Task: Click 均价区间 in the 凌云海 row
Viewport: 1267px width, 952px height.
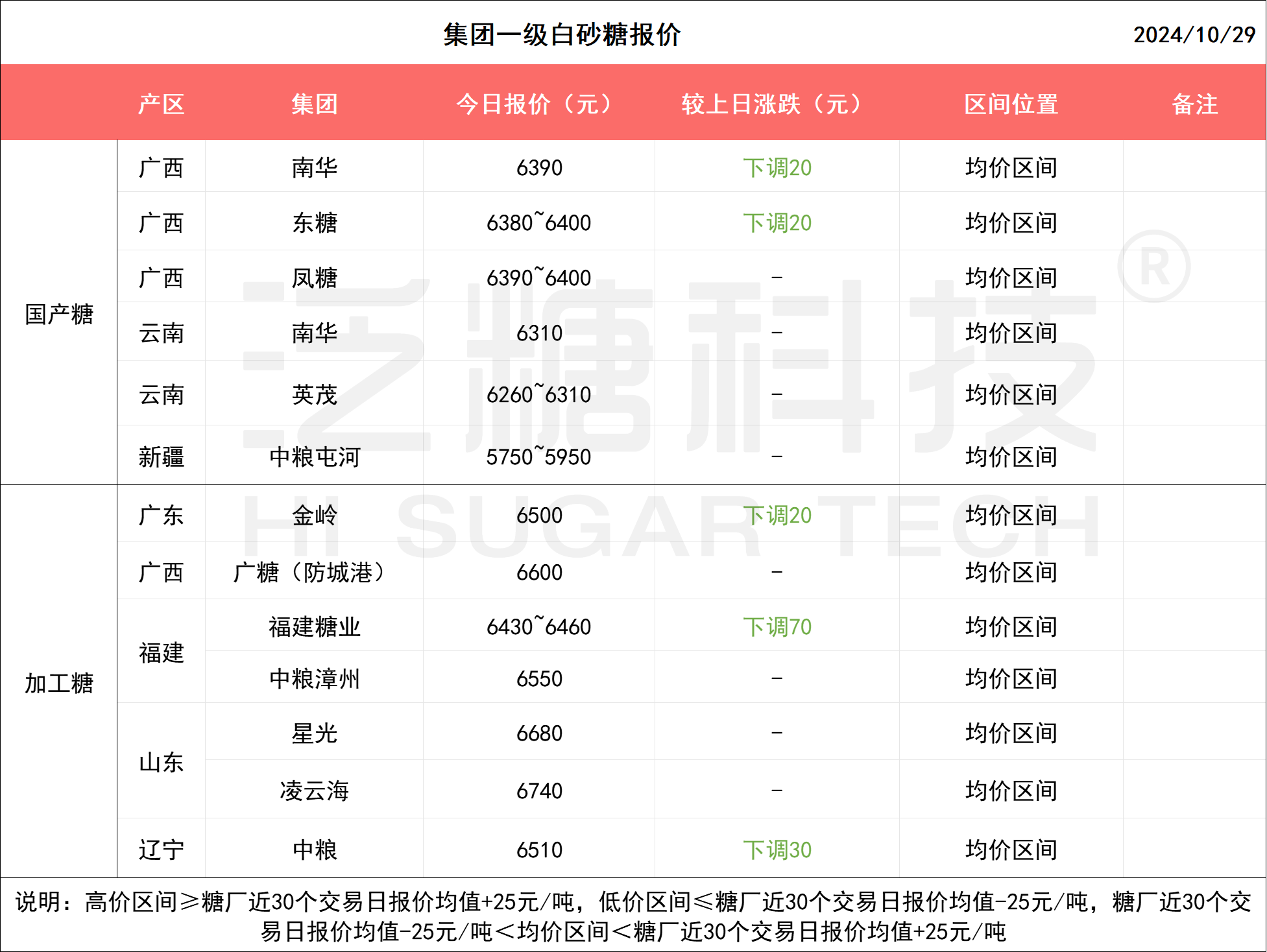Action: pyautogui.click(x=1011, y=791)
